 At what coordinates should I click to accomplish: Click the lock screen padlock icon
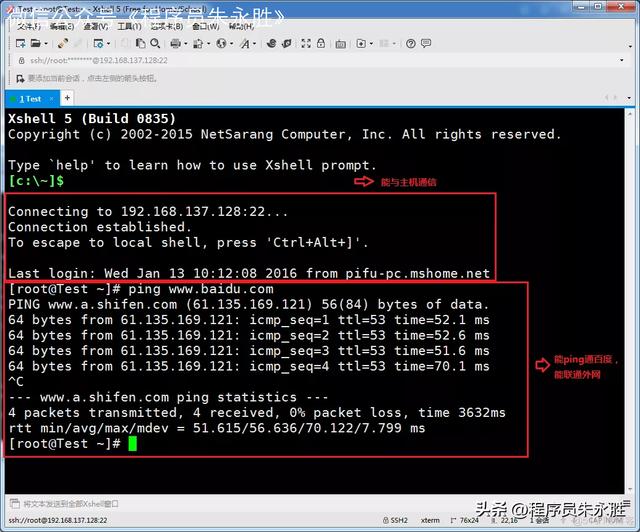click(x=321, y=43)
